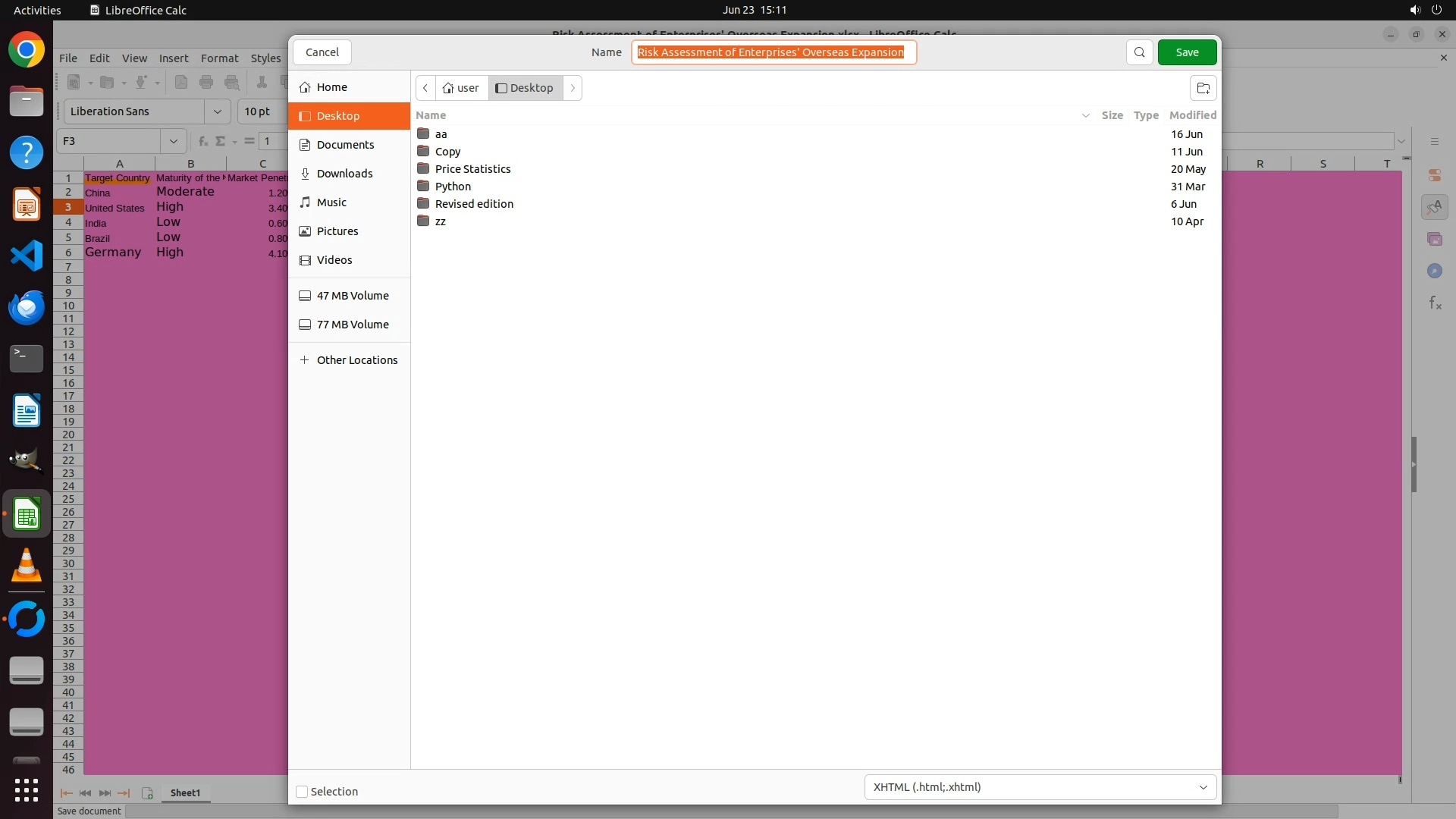Image resolution: width=1456 pixels, height=819 pixels.
Task: Sort files by Modified column header
Action: [x=1192, y=115]
